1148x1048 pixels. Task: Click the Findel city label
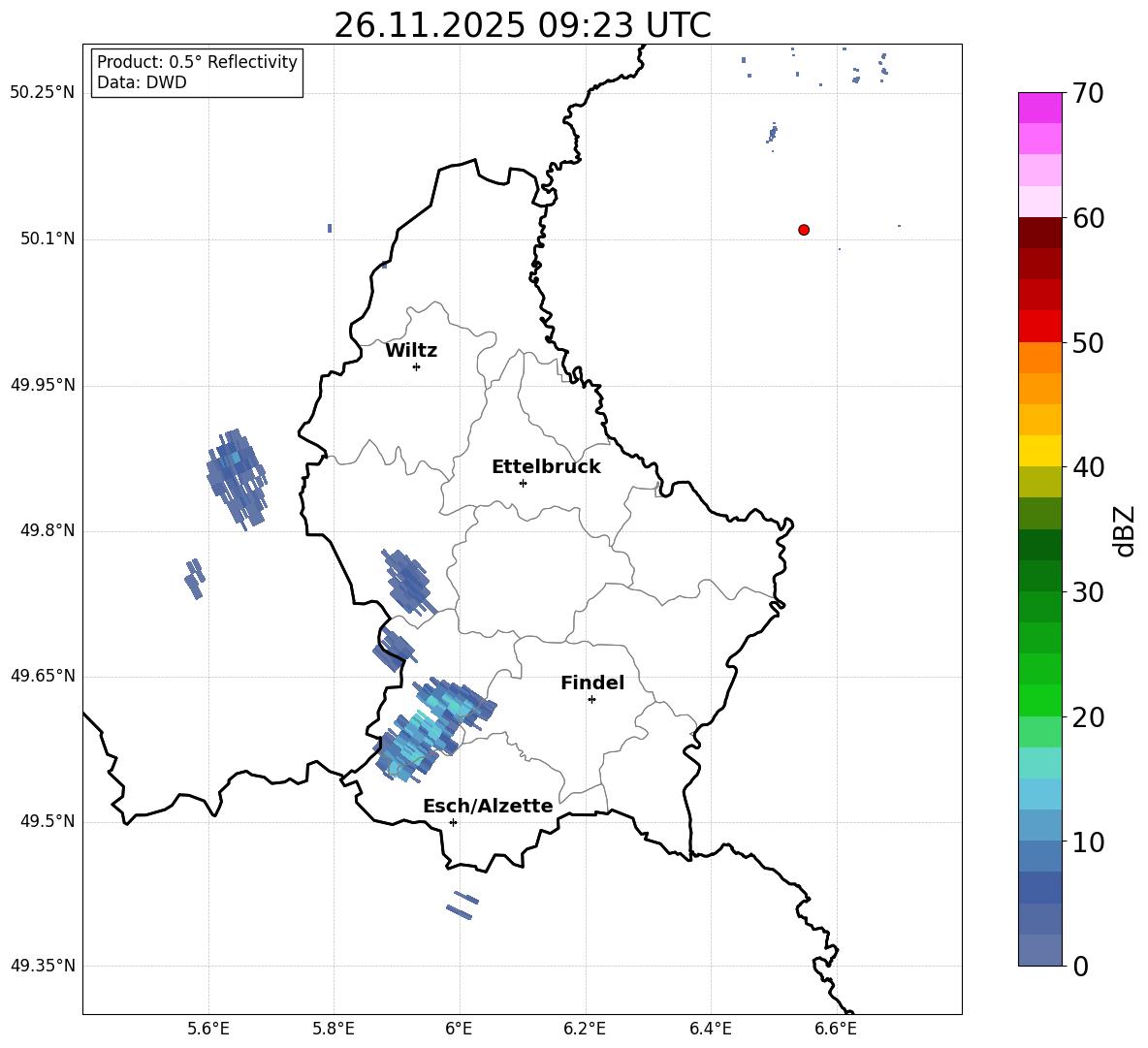(x=592, y=683)
